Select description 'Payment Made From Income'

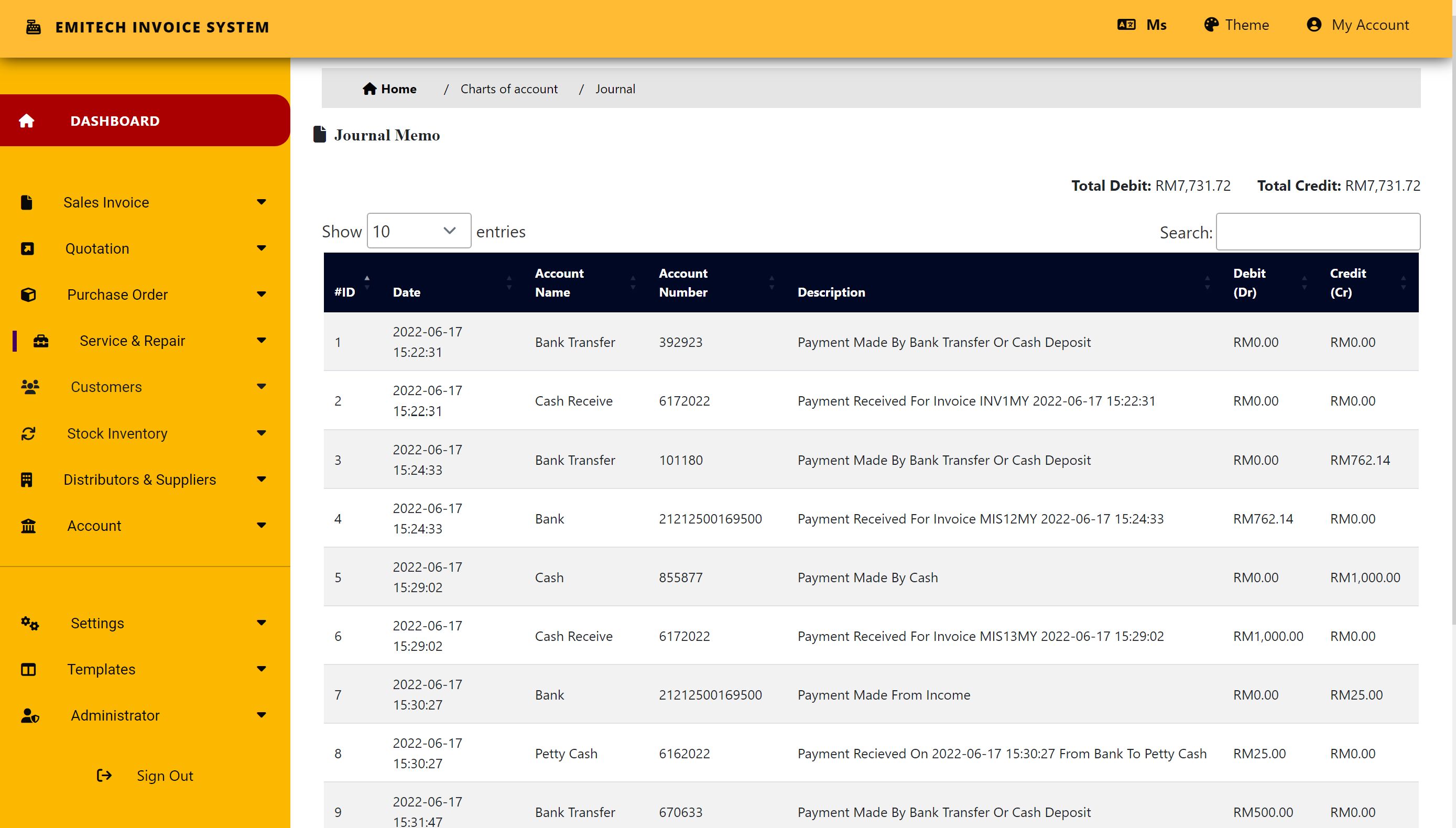884,695
